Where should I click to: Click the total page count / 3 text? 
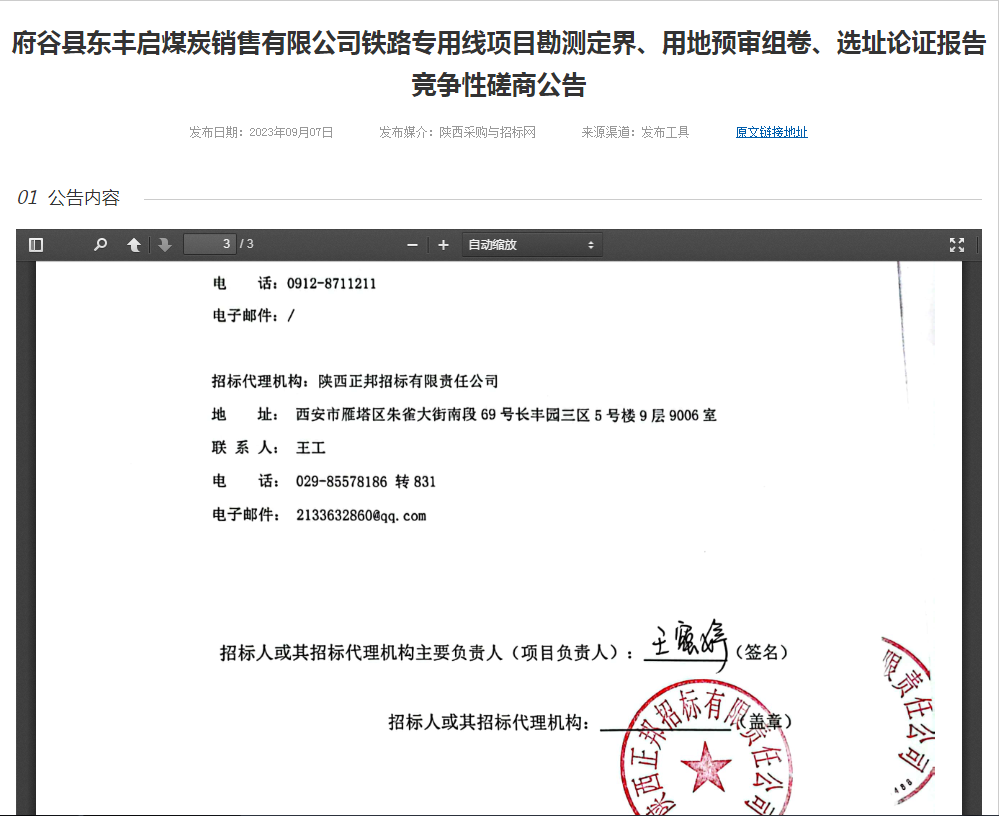click(247, 244)
